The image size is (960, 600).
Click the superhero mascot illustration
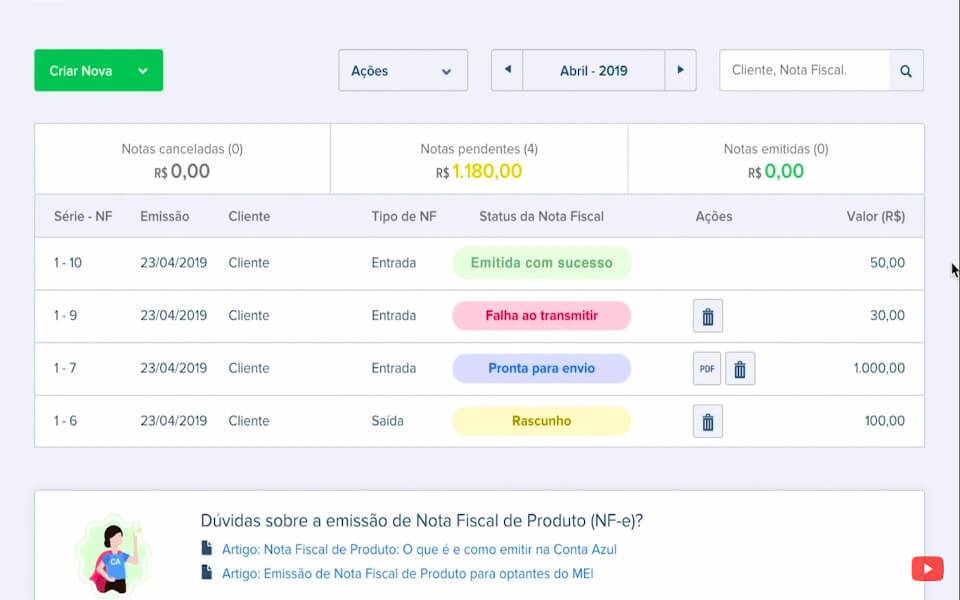tap(113, 557)
